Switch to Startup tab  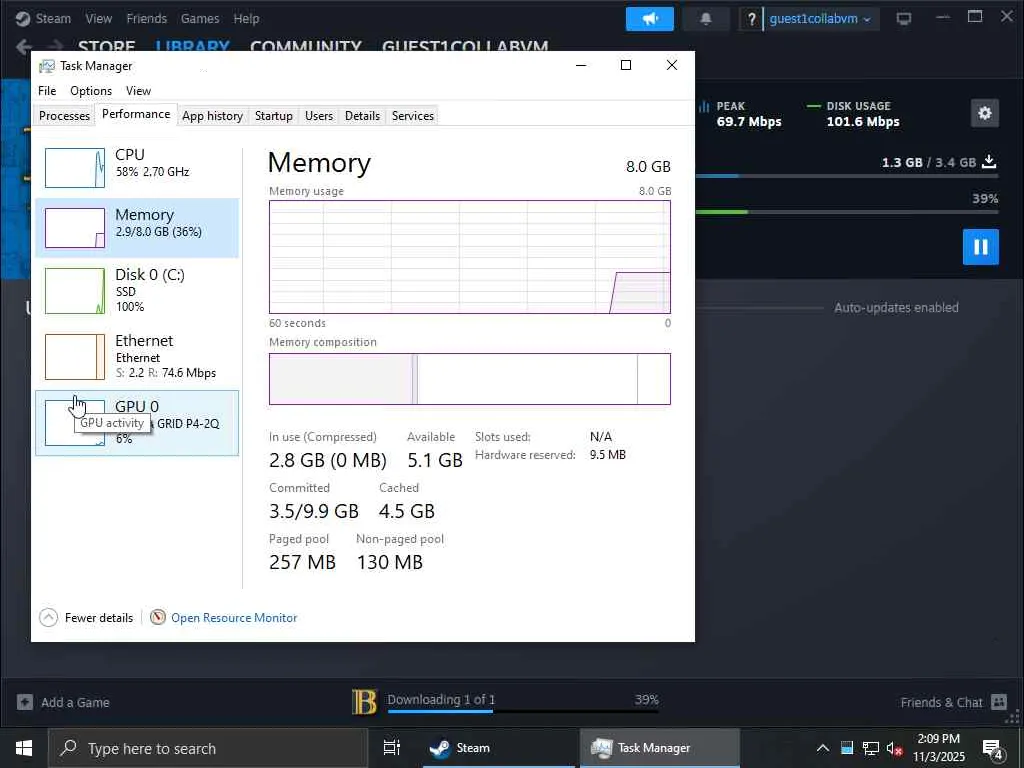tap(274, 116)
